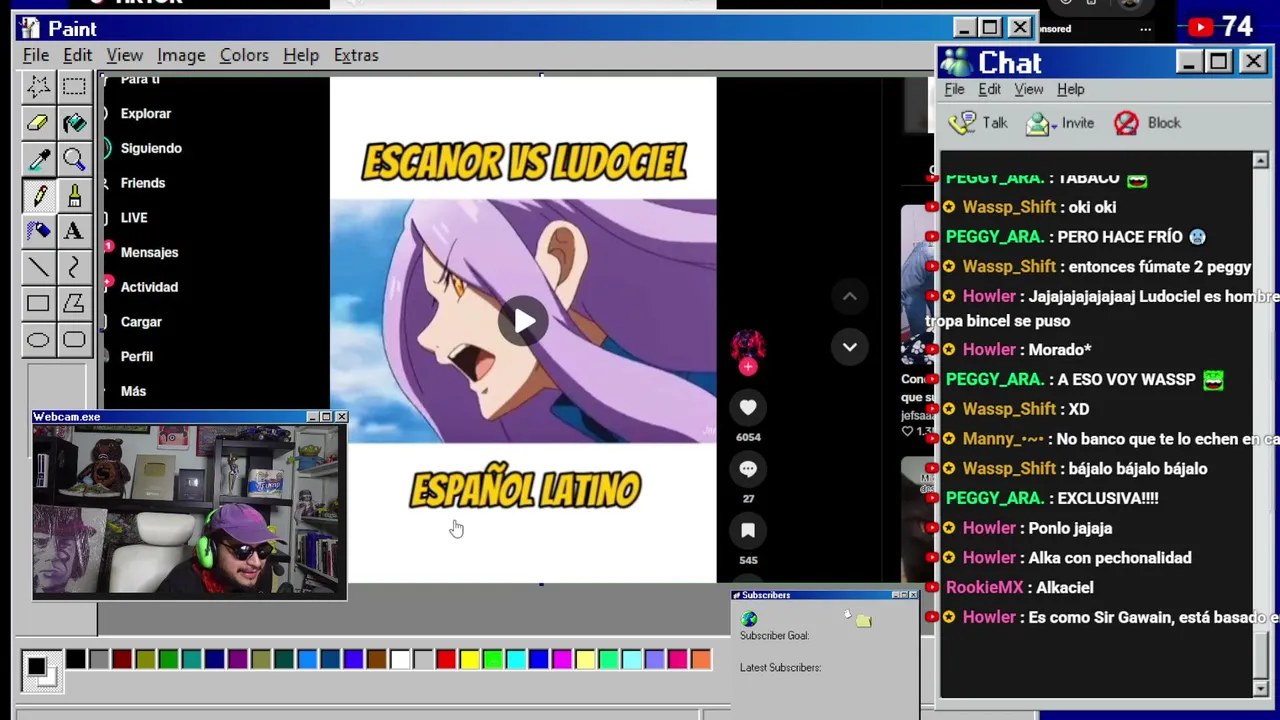Choose the Rounded Rectangle tool
The width and height of the screenshot is (1280, 720).
[74, 340]
